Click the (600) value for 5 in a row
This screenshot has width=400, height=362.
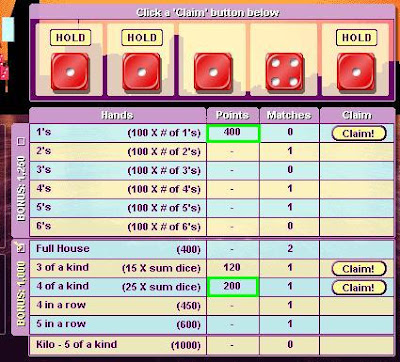[189, 325]
